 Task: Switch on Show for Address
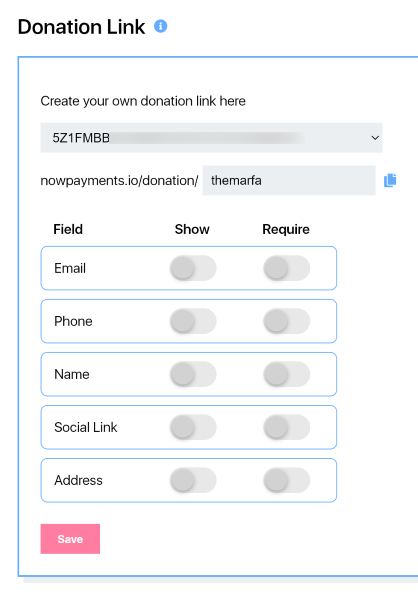tap(193, 480)
